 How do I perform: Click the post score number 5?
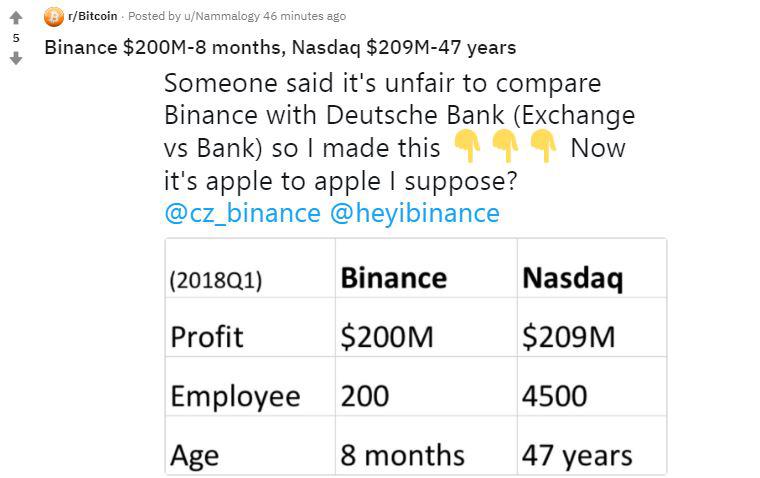(16, 38)
